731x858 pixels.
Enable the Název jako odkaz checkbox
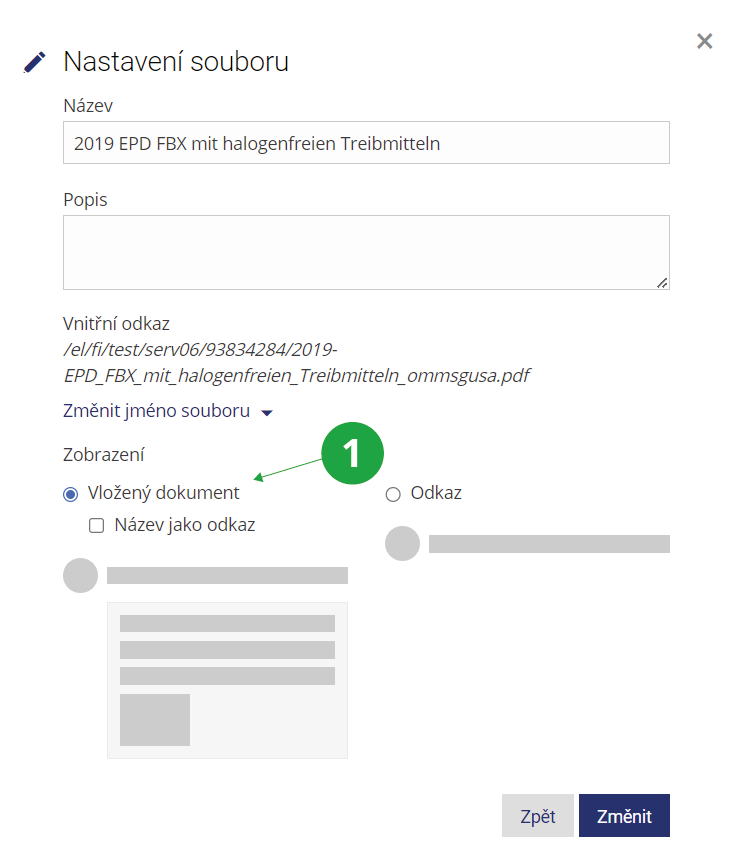[x=97, y=525]
